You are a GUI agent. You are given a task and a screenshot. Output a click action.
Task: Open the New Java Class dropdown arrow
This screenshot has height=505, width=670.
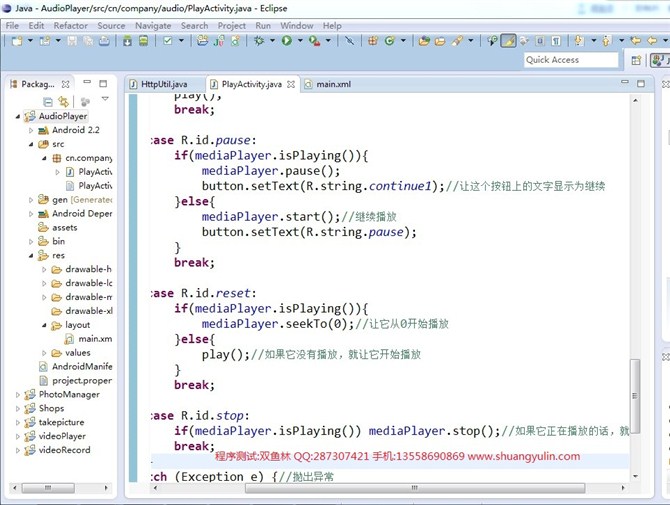coord(403,41)
